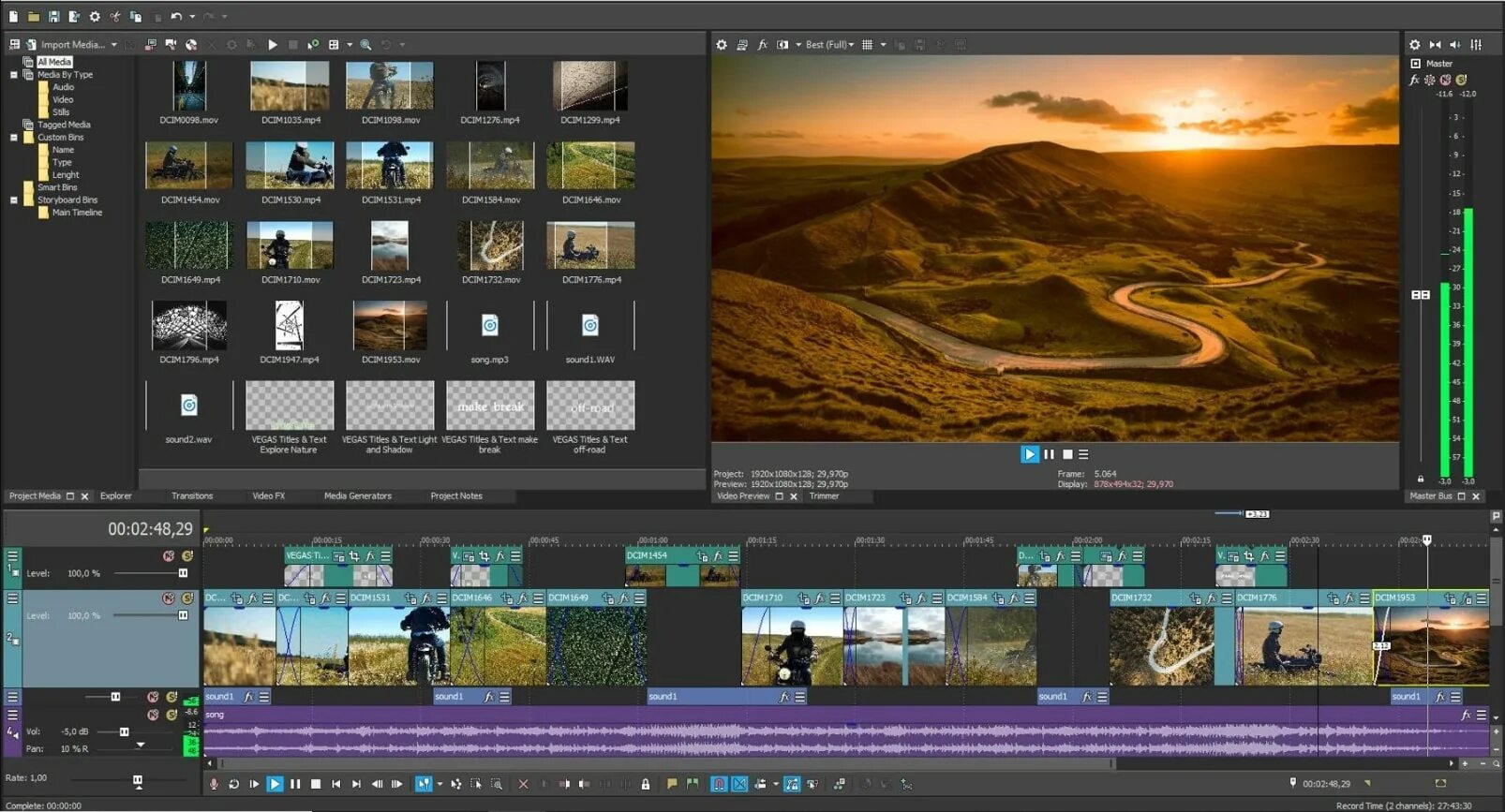Mute video track 1

pos(169,555)
